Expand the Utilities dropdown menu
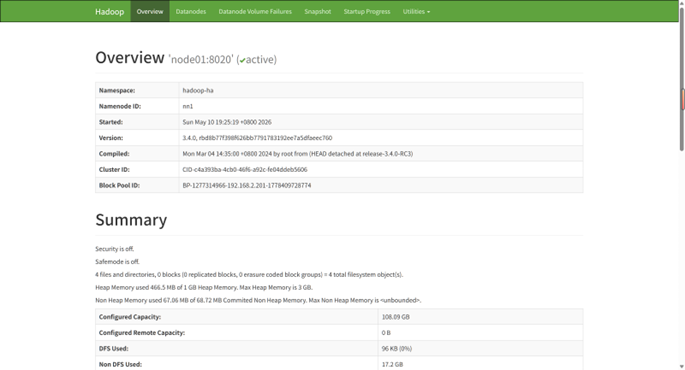This screenshot has height=370, width=685. click(x=416, y=11)
